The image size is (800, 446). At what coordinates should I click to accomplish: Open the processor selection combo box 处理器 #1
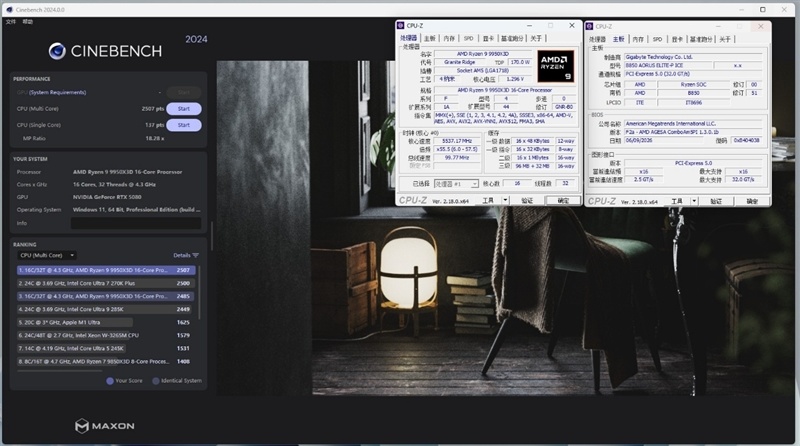(x=456, y=184)
